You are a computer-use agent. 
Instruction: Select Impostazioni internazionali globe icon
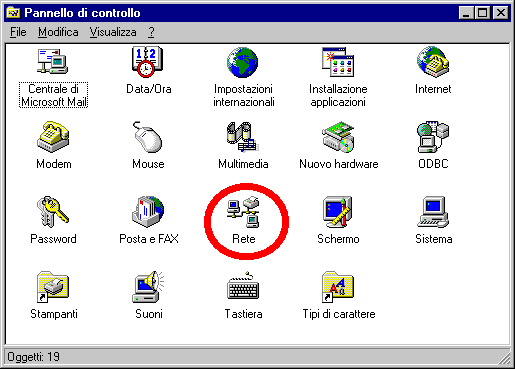(243, 62)
